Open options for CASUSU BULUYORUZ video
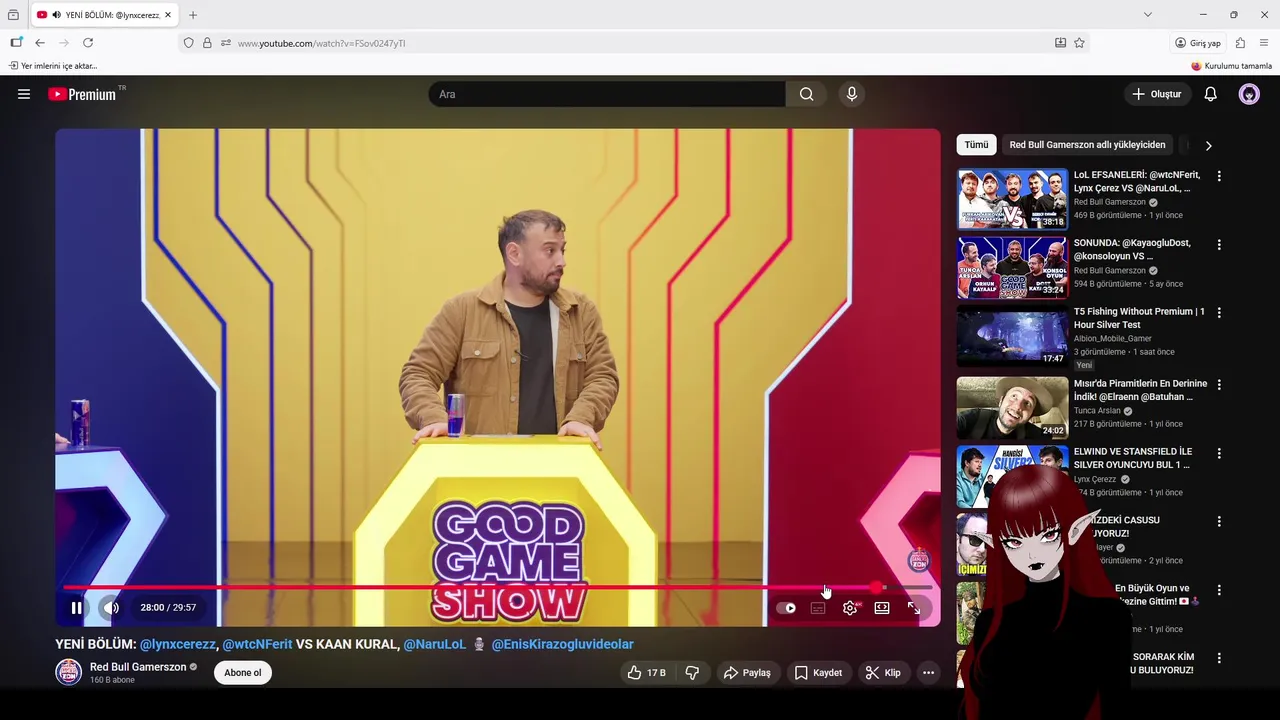This screenshot has width=1280, height=720. click(x=1218, y=521)
